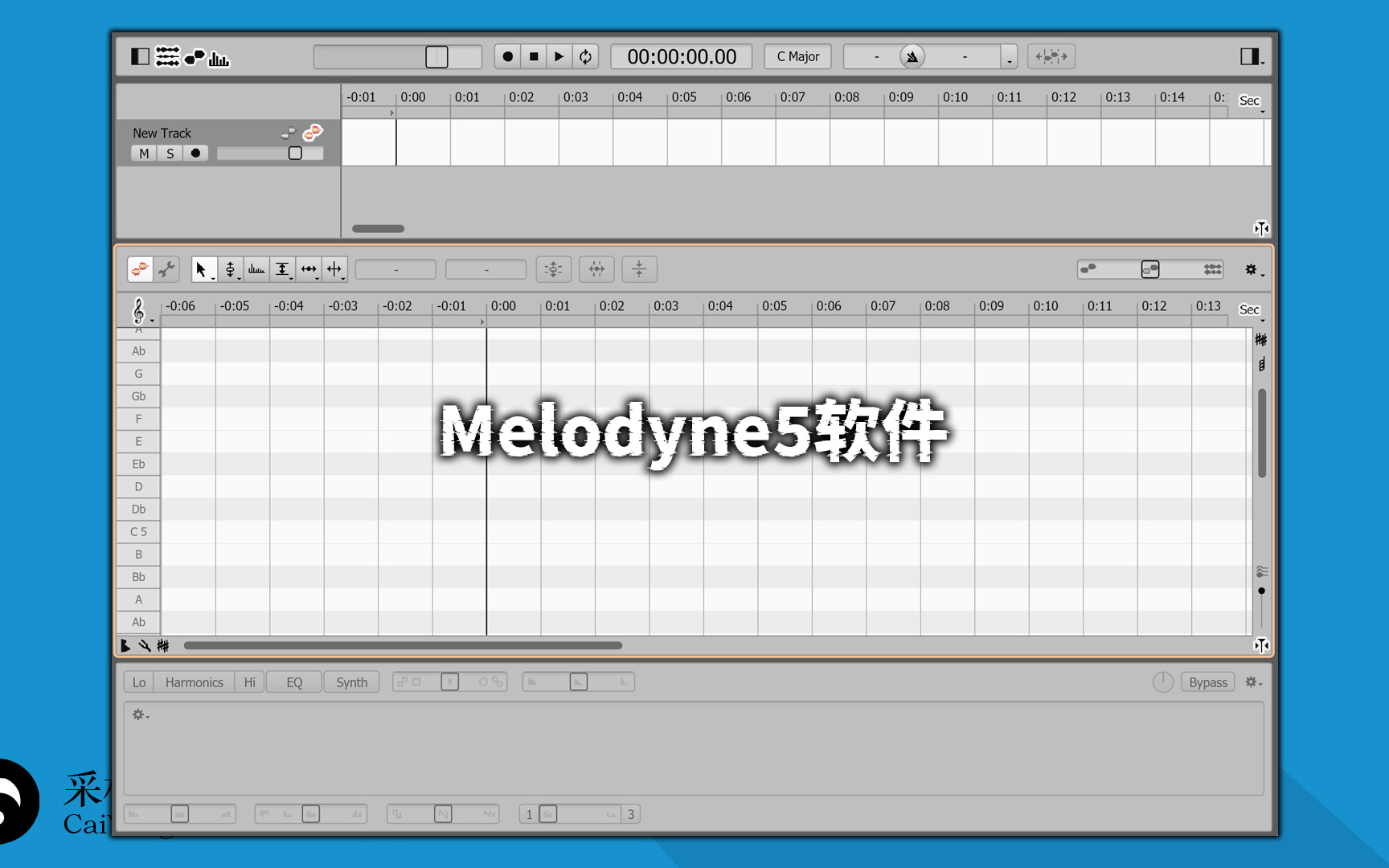This screenshot has width=1389, height=868.
Task: Adjust the blob display mode slider
Action: [1150, 269]
